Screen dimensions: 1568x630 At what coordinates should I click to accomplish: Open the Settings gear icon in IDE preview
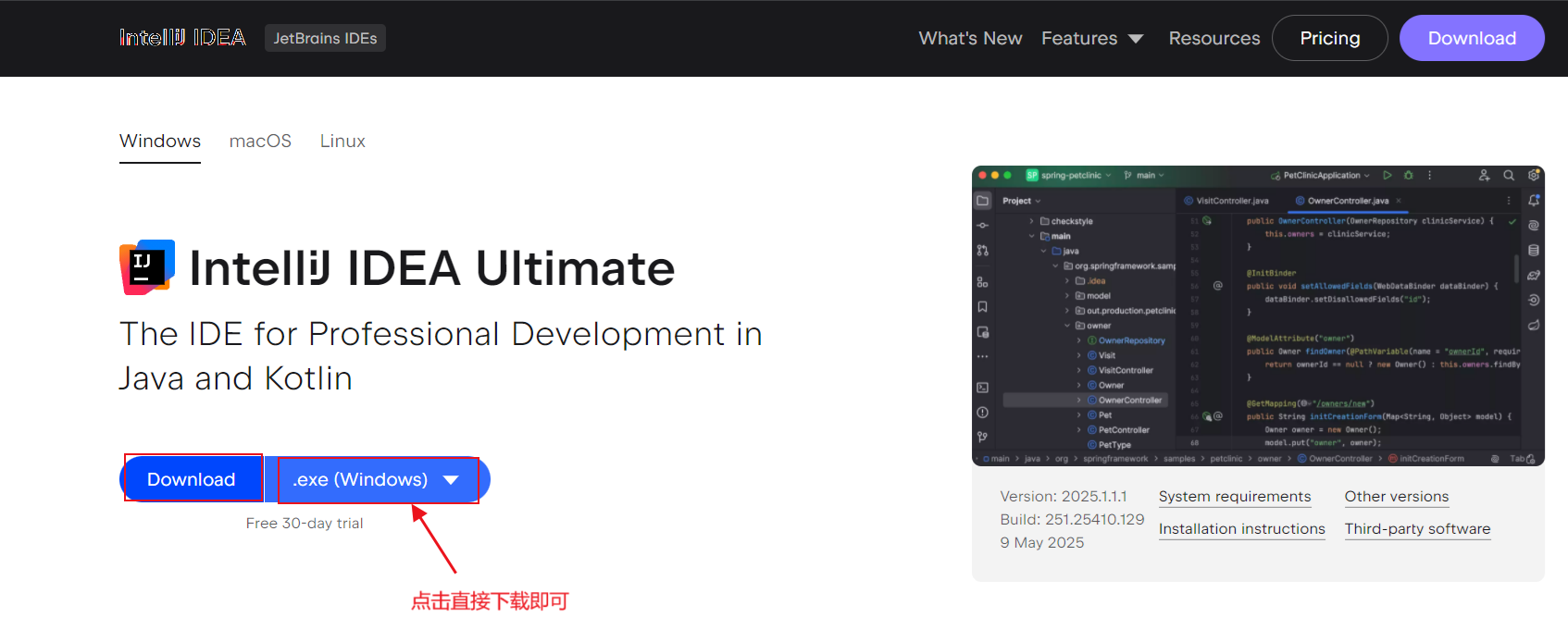click(x=1534, y=175)
